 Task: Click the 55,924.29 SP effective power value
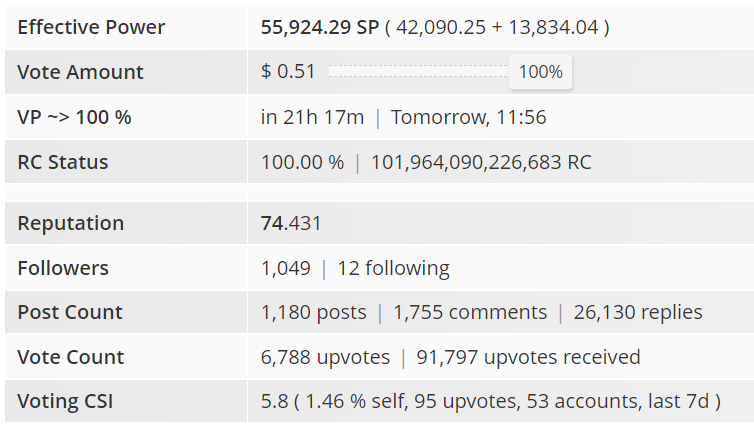coord(319,27)
